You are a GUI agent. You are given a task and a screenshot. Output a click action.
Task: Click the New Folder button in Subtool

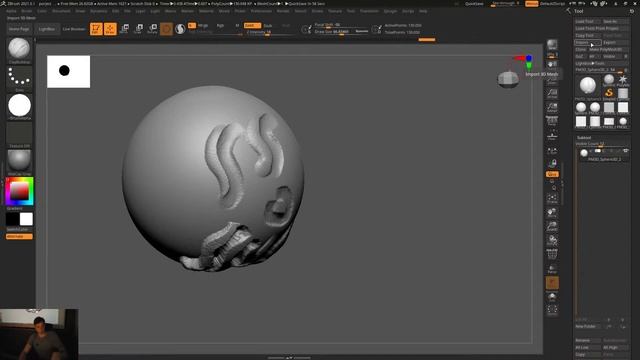pos(588,327)
